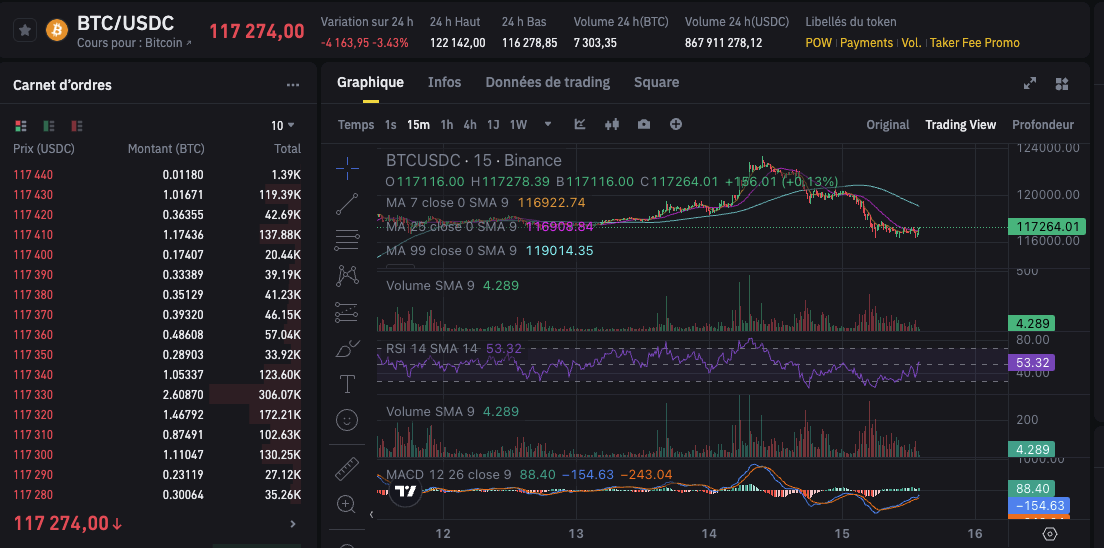
Task: Click the Cours pour : Bitcoin link
Action: [x=134, y=43]
